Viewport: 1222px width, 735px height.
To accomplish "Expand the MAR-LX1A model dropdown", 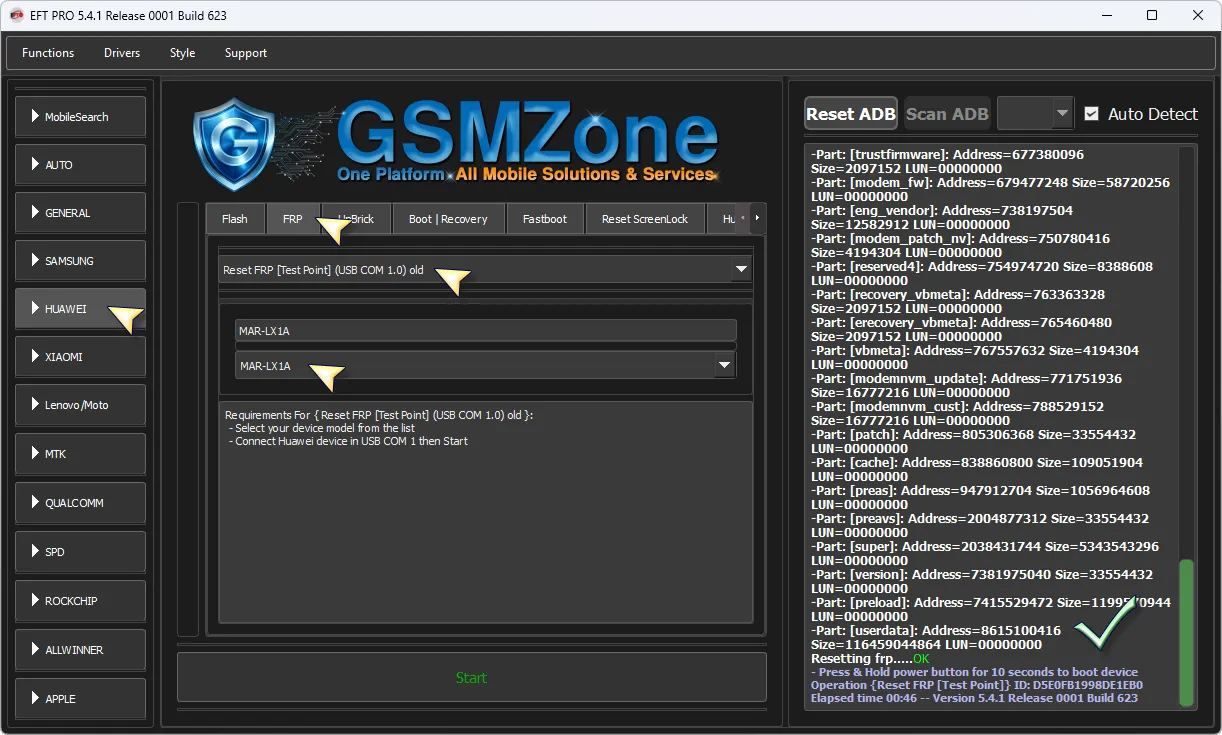I will tap(724, 366).
